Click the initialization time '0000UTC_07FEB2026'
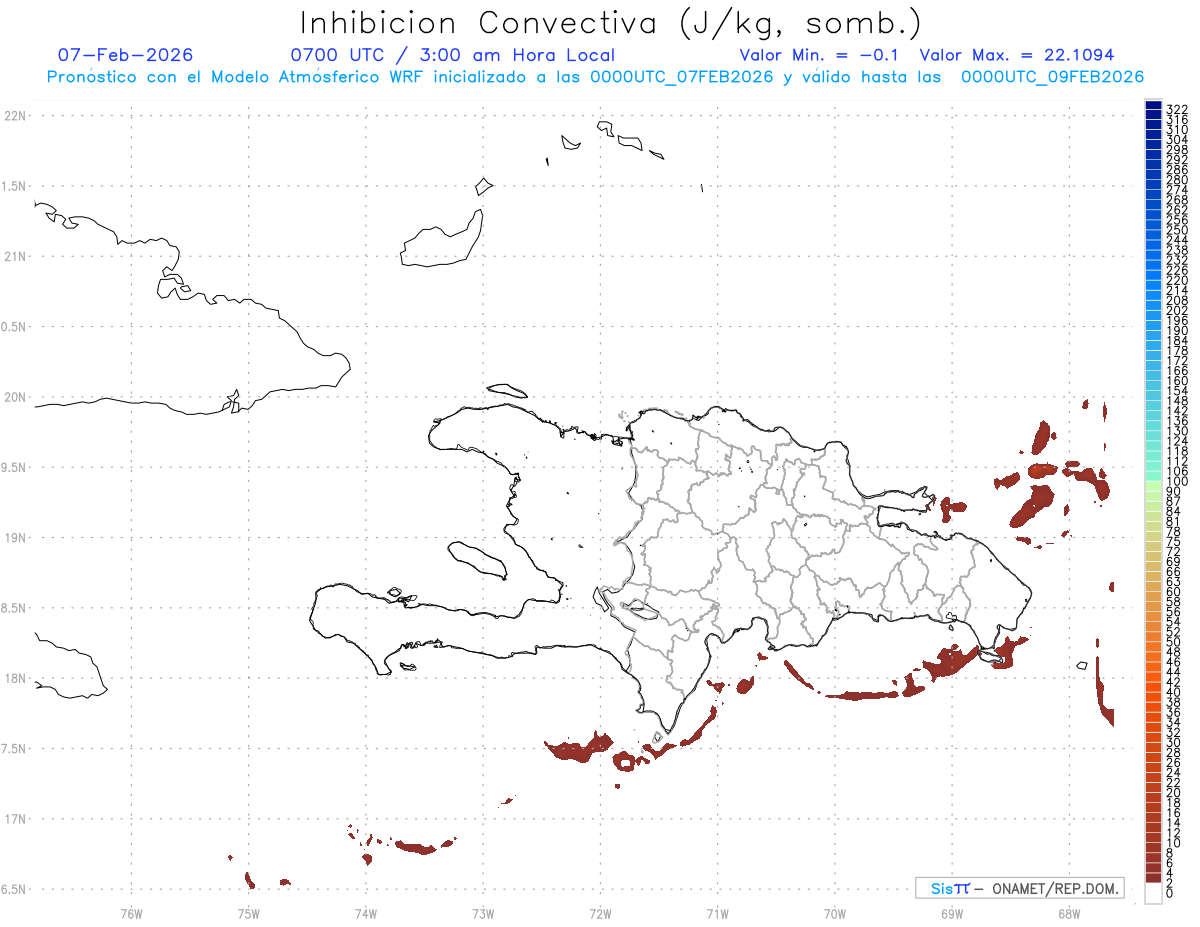 pos(682,77)
